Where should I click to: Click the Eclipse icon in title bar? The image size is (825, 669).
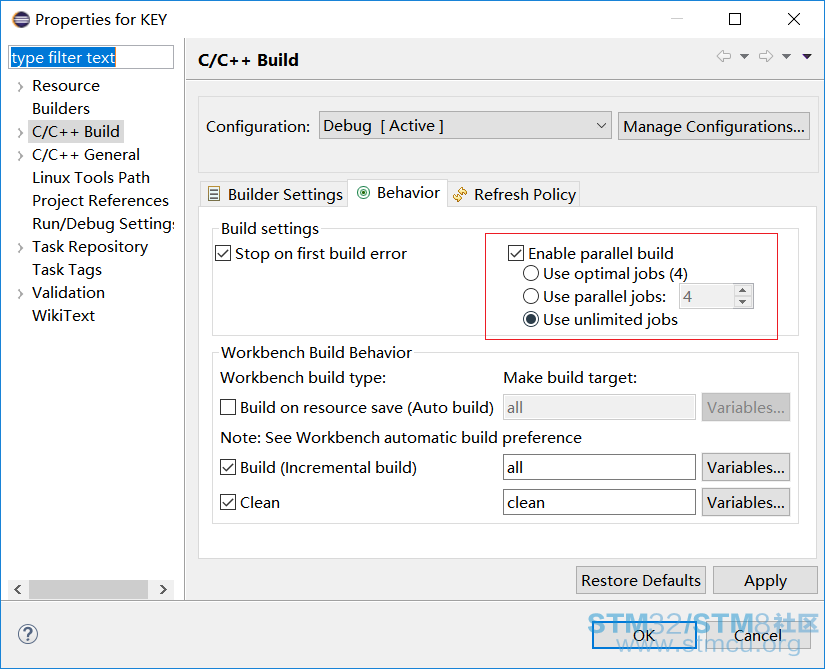(x=21, y=19)
